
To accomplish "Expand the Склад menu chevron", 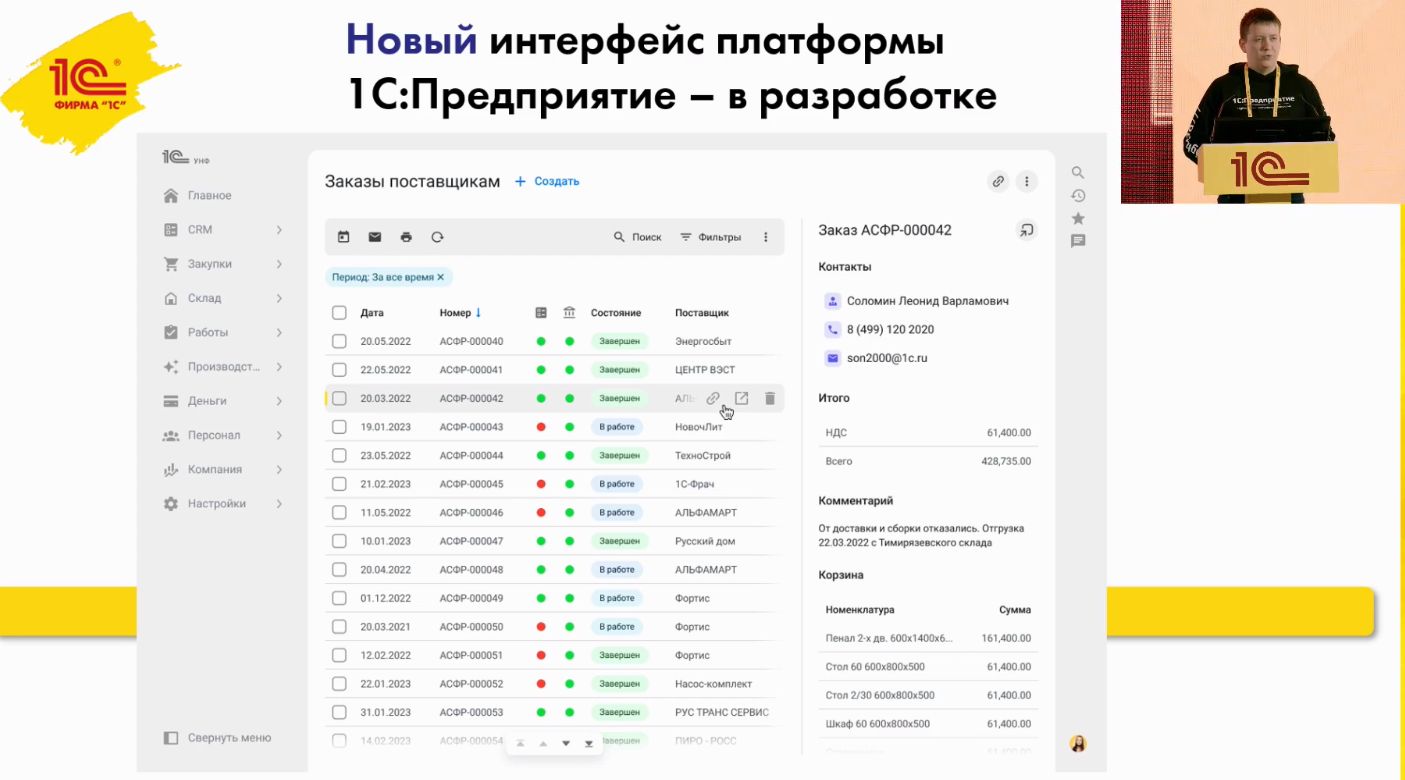I will 279,298.
